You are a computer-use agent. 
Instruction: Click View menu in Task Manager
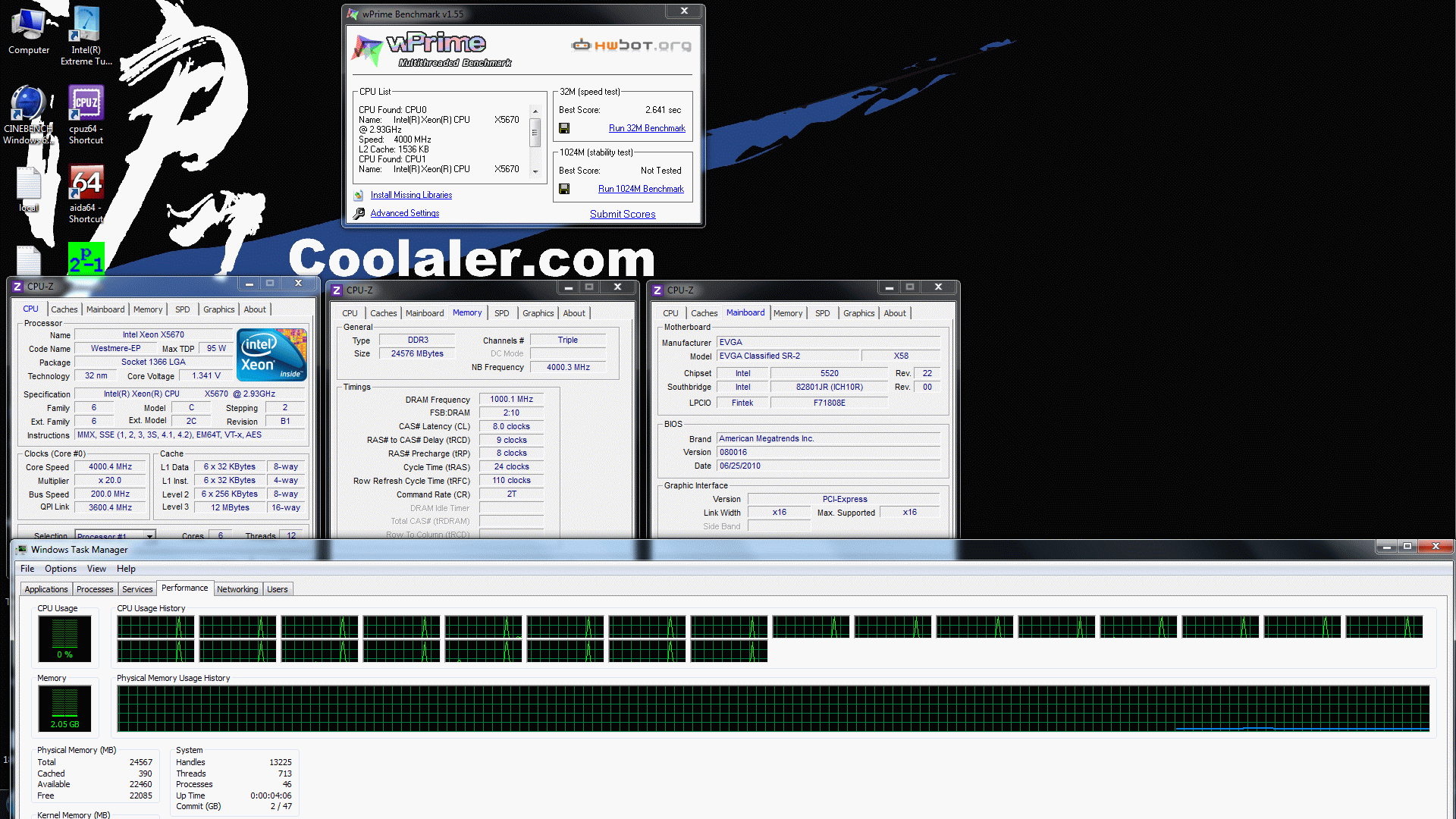click(96, 568)
